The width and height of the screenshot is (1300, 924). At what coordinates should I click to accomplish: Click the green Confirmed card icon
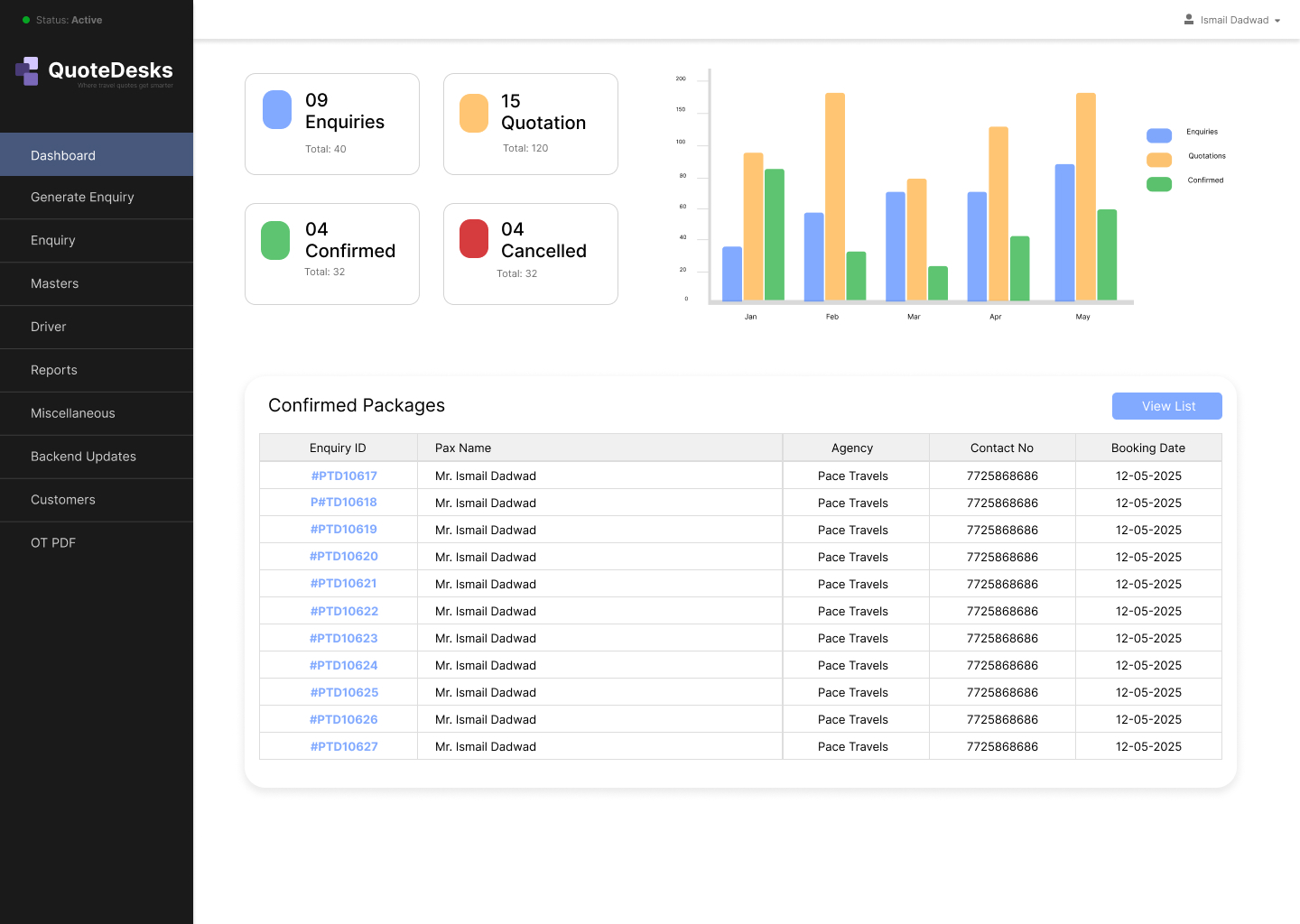275,241
